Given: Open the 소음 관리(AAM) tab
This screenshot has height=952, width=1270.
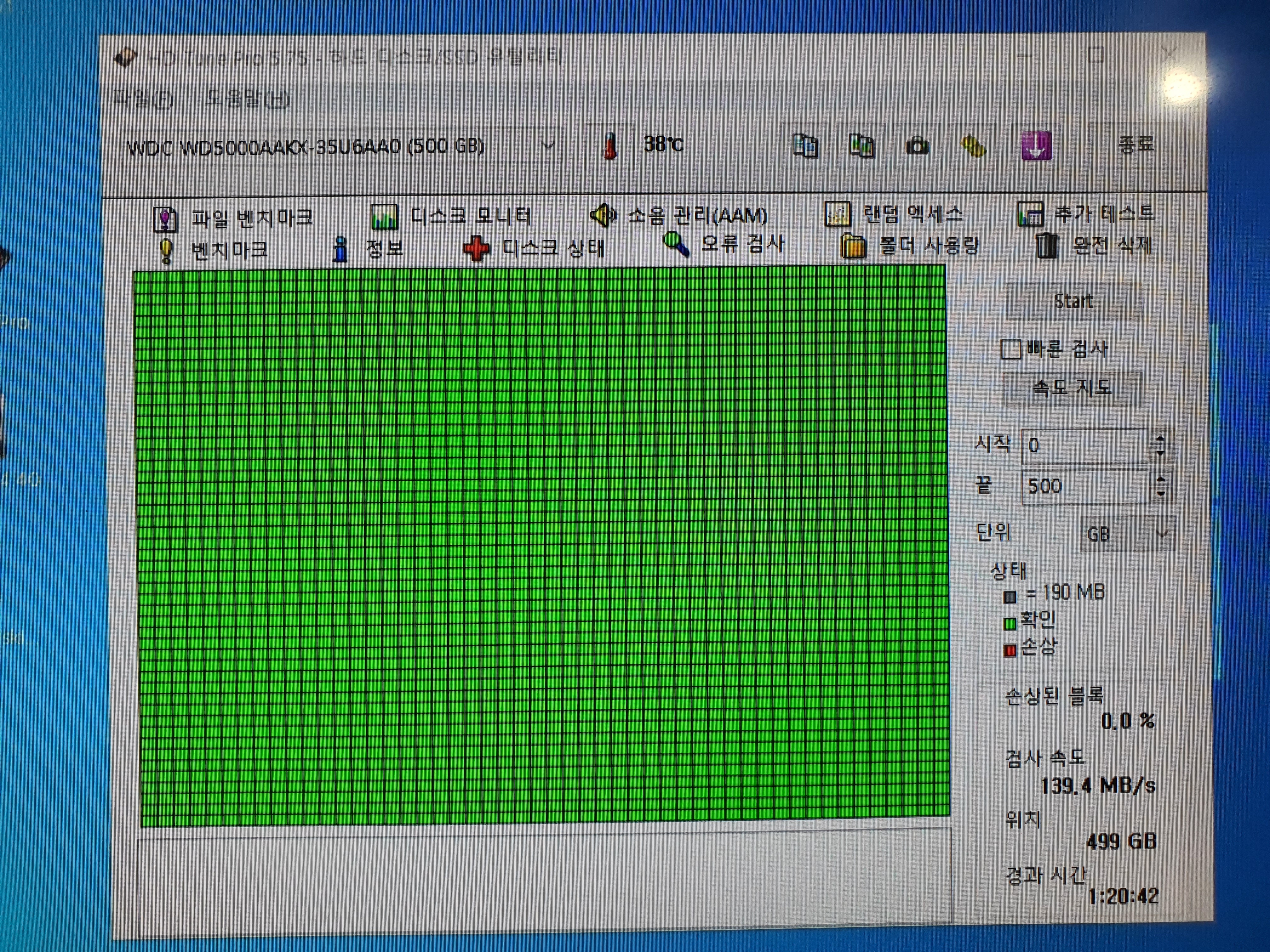Looking at the screenshot, I should coord(679,216).
